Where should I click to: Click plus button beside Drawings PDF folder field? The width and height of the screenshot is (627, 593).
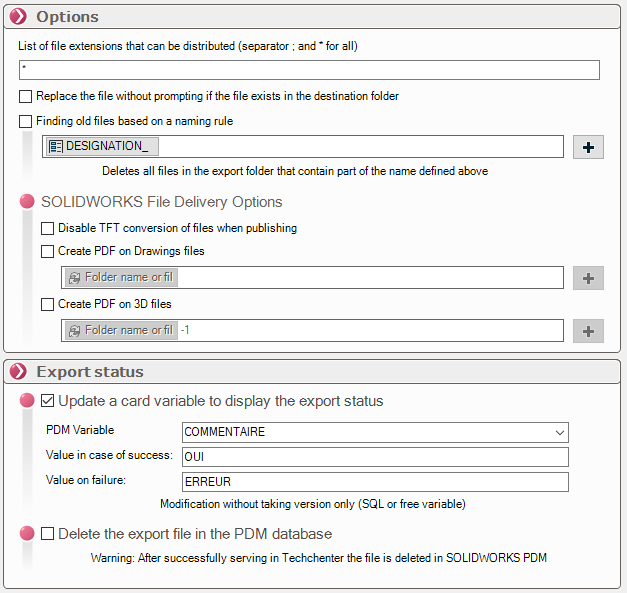point(588,277)
